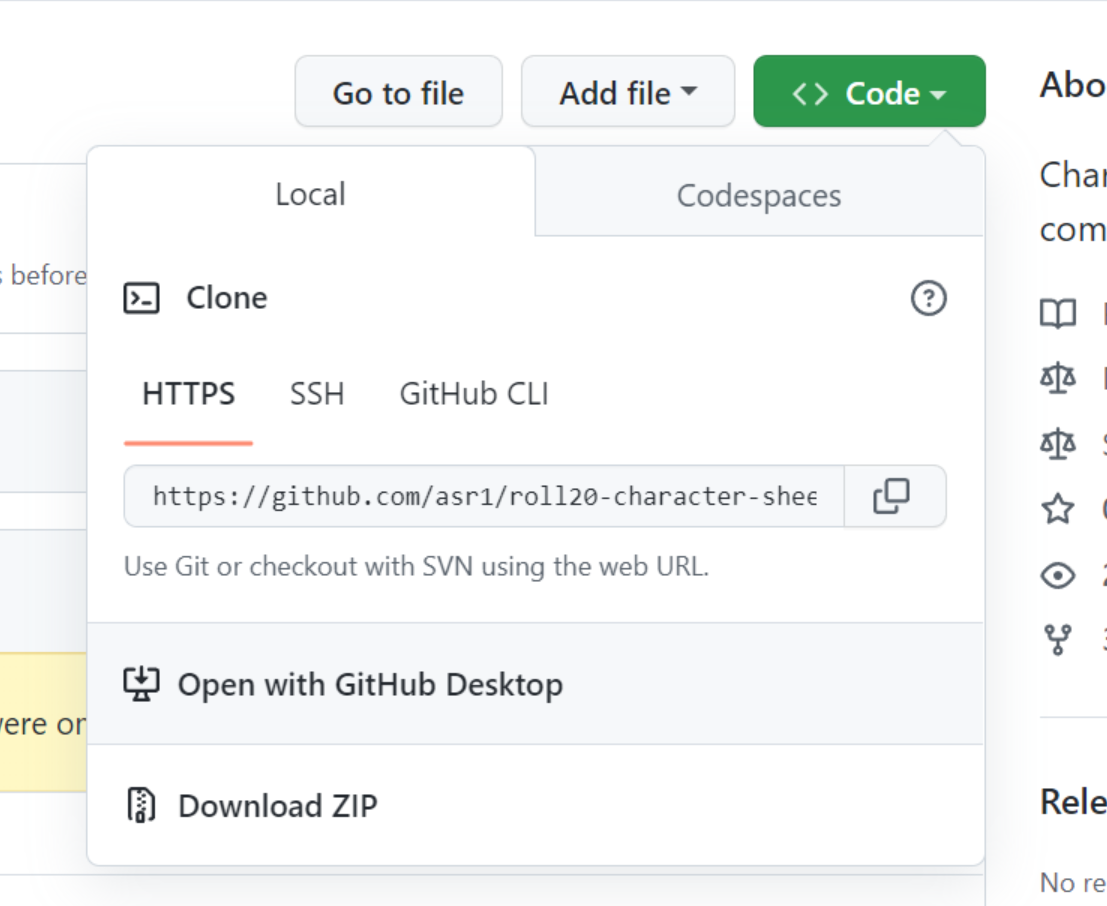Collapse the green Code dropdown
The width and height of the screenshot is (1107, 906).
pos(869,92)
